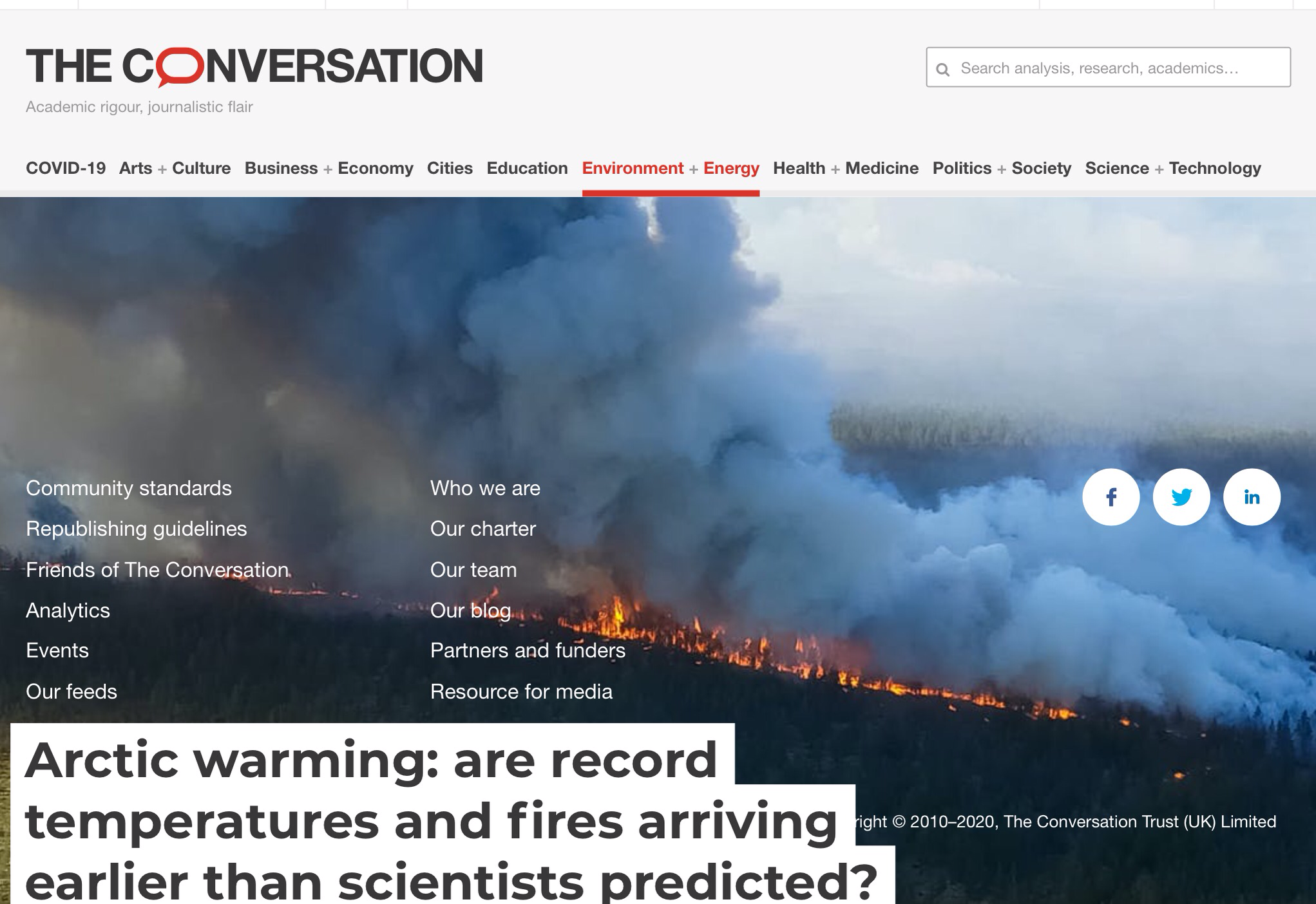
Task: Open Community standards link
Action: (x=129, y=488)
